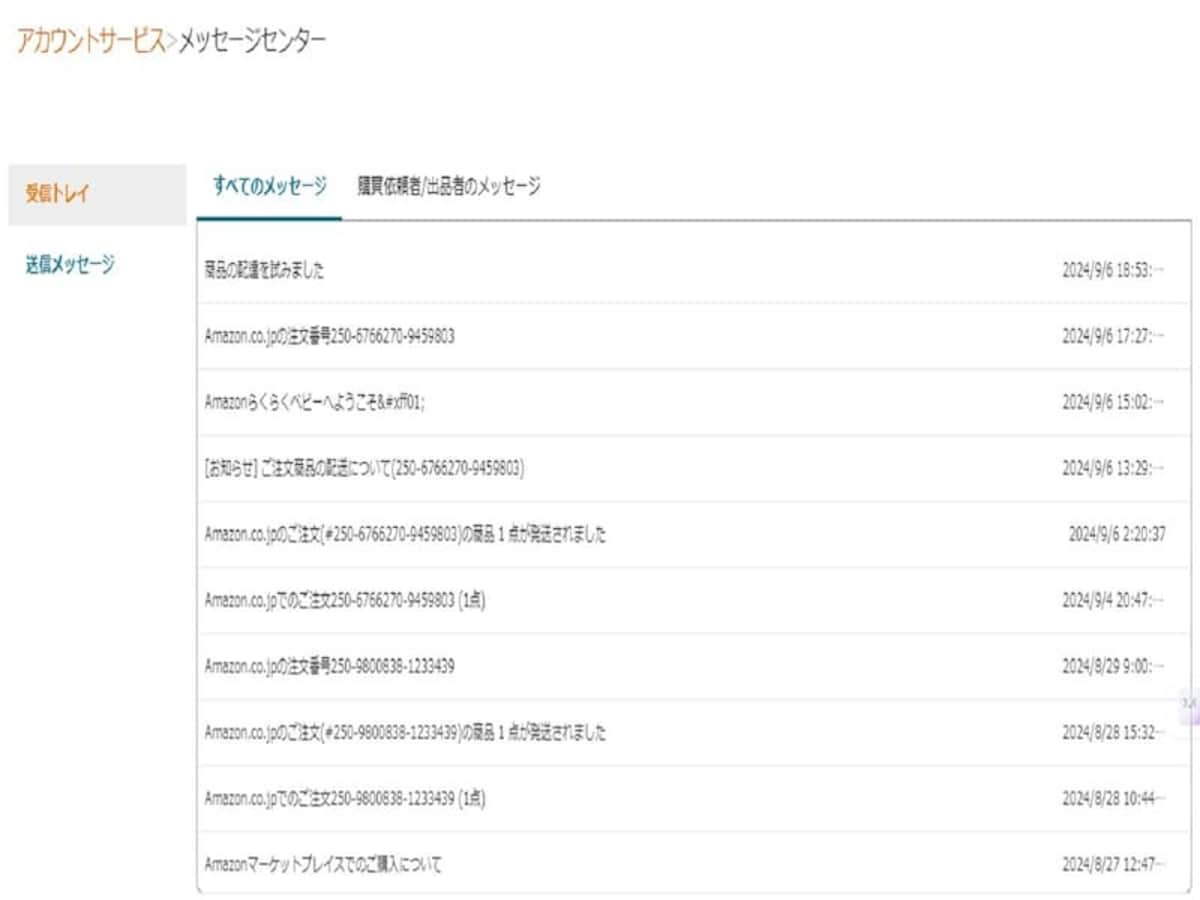Click the timestamp 2024/9/6 2:20:37
This screenshot has height=900, width=1200.
point(1117,535)
